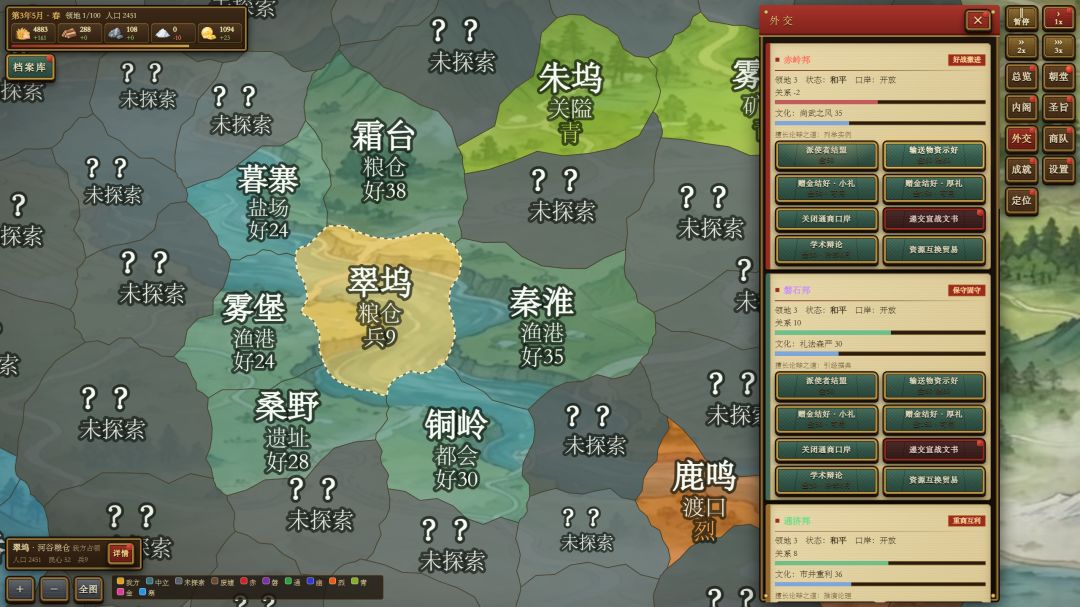
Task: Click the second faction's green relation bar
Action: click(880, 333)
